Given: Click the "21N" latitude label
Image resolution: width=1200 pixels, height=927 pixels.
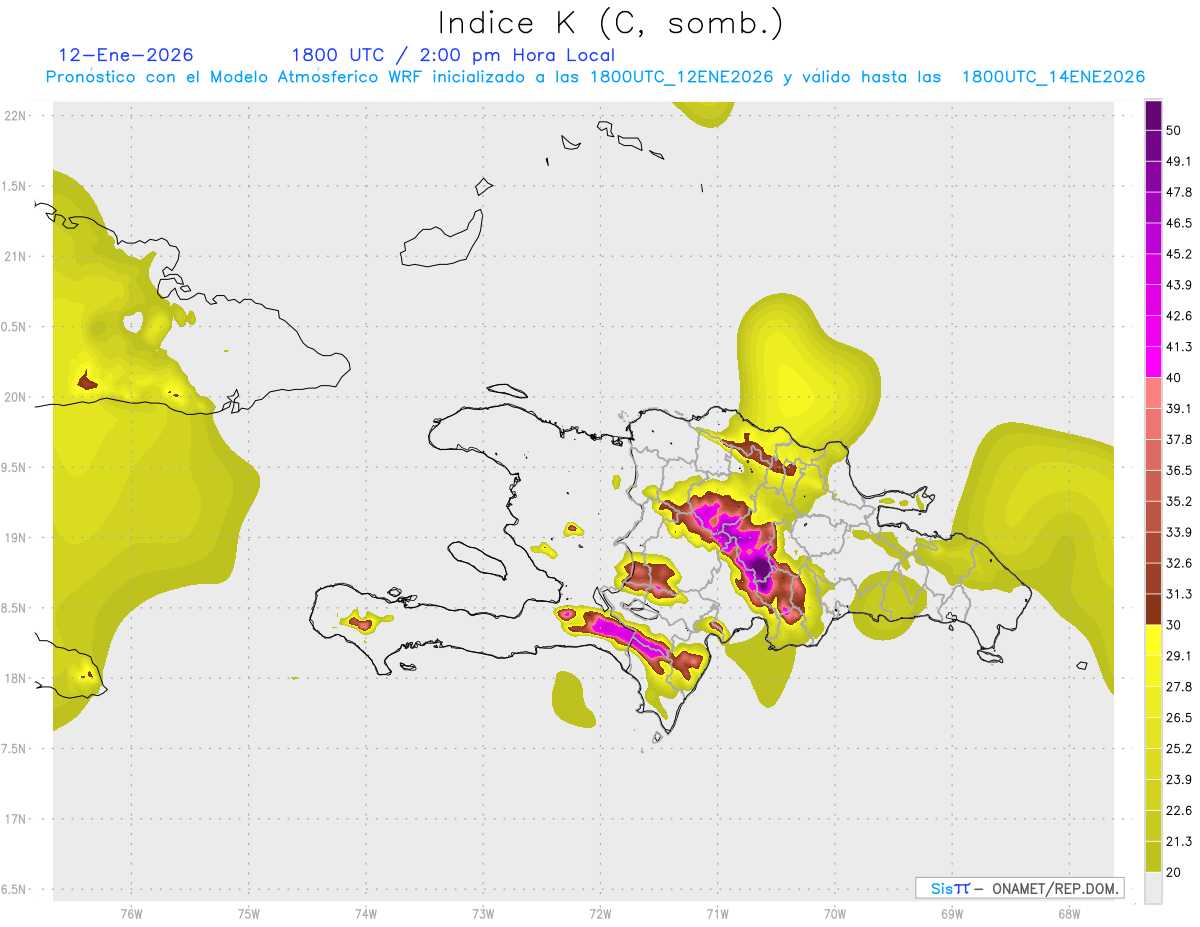Looking at the screenshot, I should point(15,256).
